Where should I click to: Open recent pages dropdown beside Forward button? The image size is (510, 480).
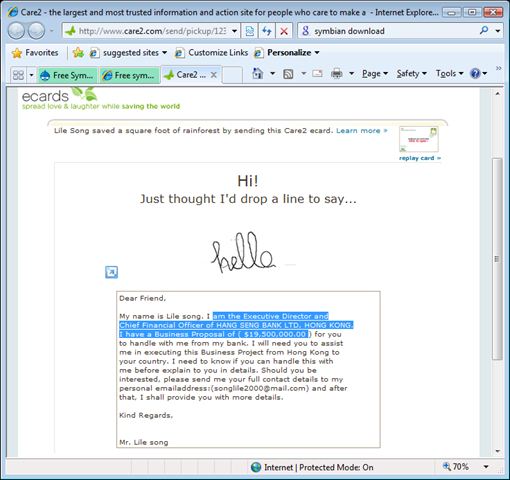point(52,31)
